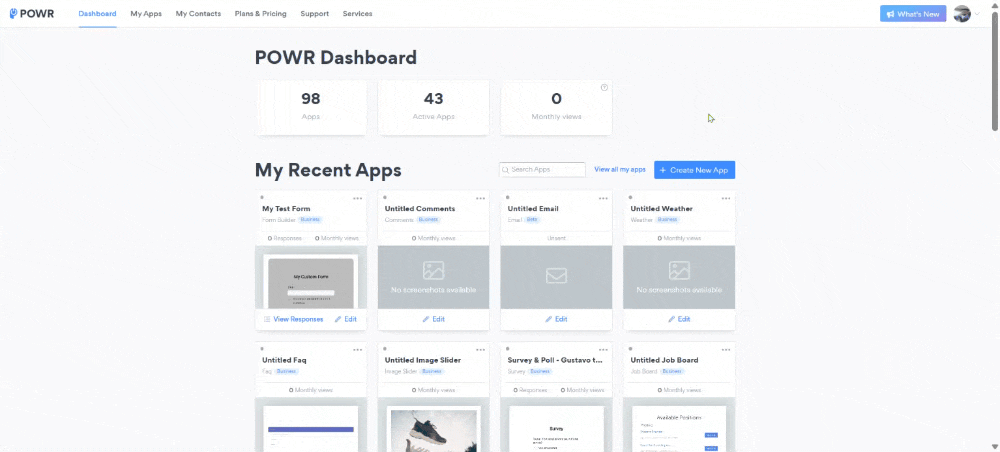Open the Untitled Image Slider shoe thumbnail
Viewport: 1000px width, 452px height.
434,425
